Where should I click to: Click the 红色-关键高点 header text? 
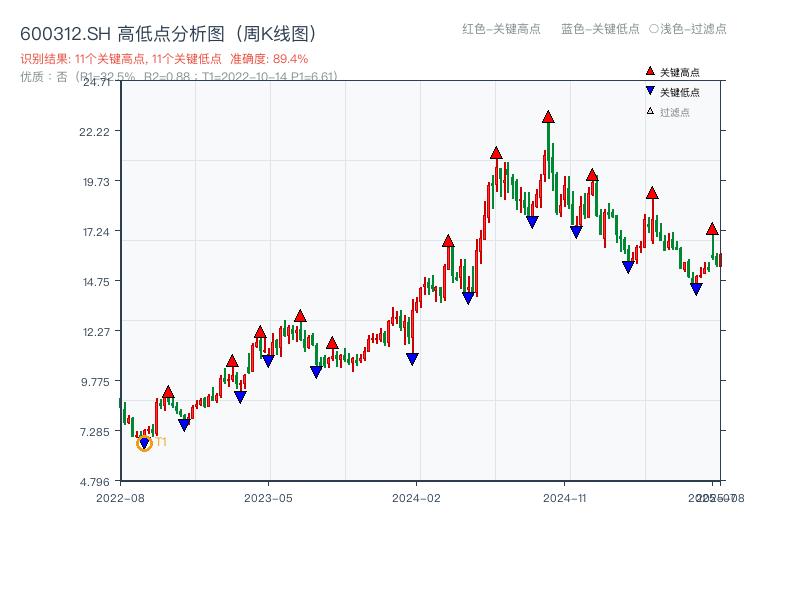coord(501,29)
